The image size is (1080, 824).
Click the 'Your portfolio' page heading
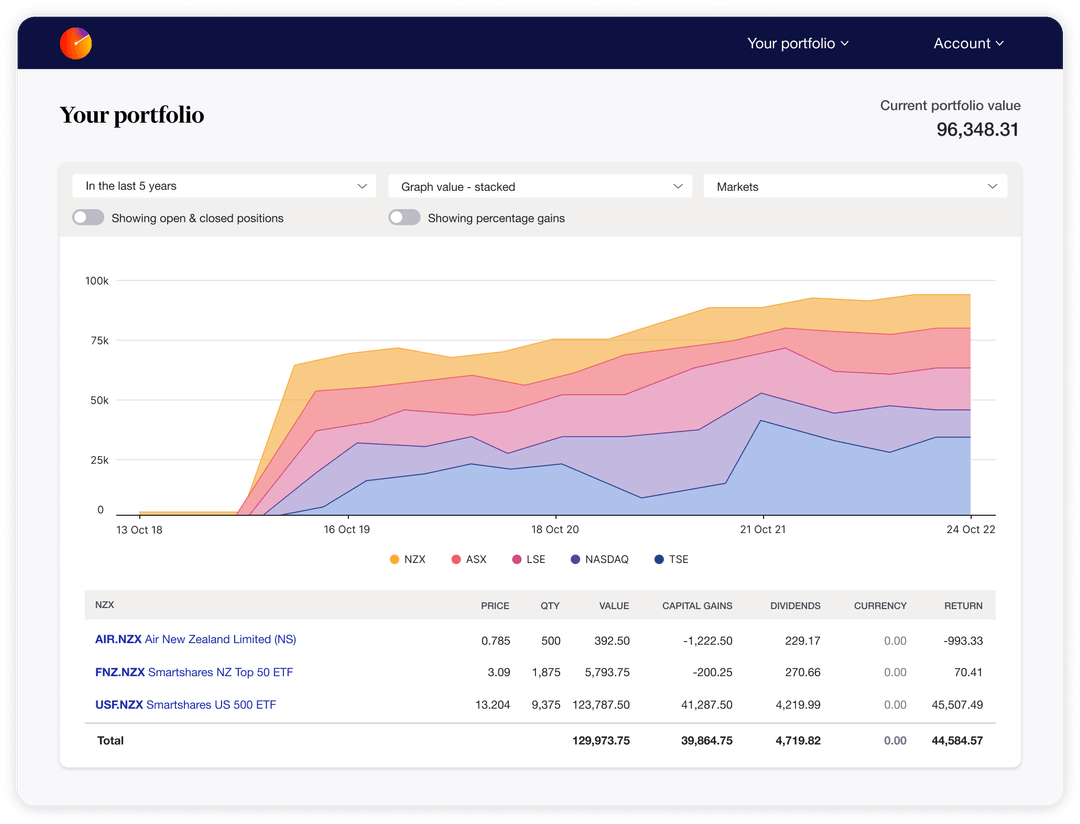132,115
